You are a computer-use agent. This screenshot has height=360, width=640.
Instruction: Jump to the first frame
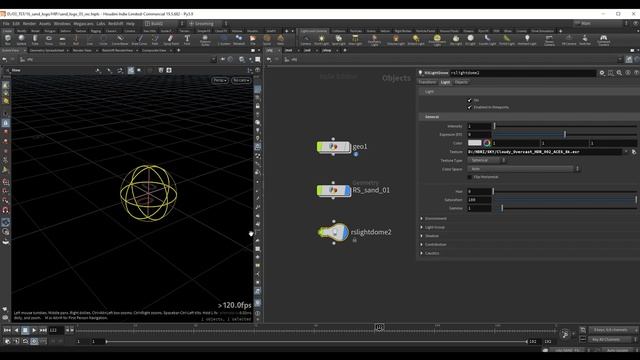coord(7,330)
